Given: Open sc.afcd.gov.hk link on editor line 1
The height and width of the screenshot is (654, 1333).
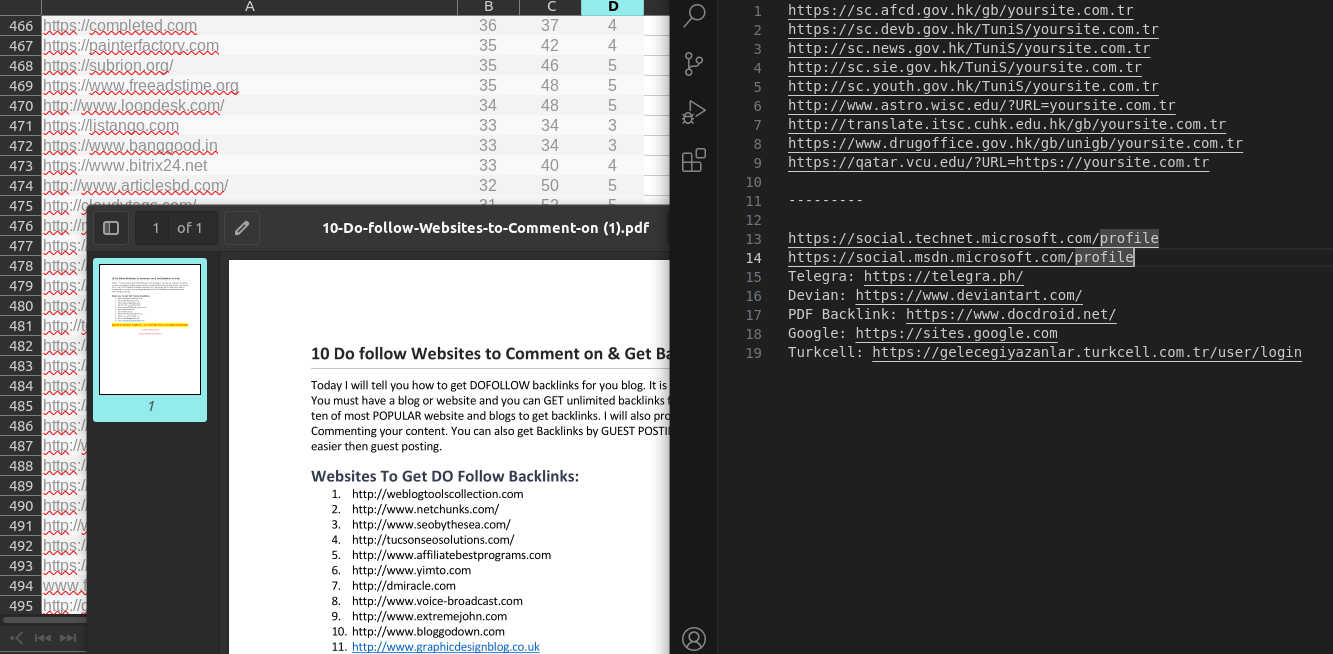Looking at the screenshot, I should 960,11.
